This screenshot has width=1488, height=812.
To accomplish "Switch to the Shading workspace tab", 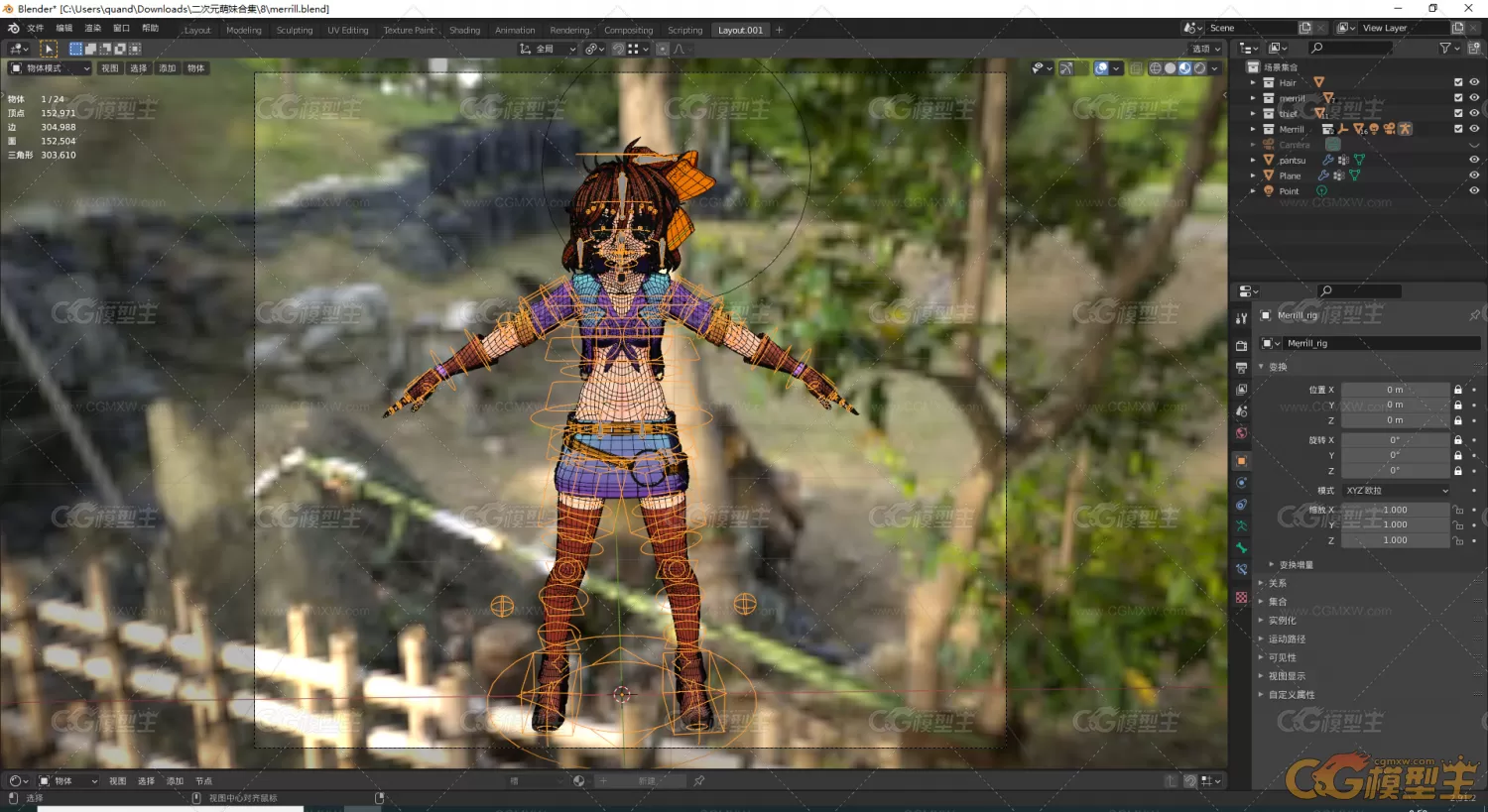I will [464, 31].
